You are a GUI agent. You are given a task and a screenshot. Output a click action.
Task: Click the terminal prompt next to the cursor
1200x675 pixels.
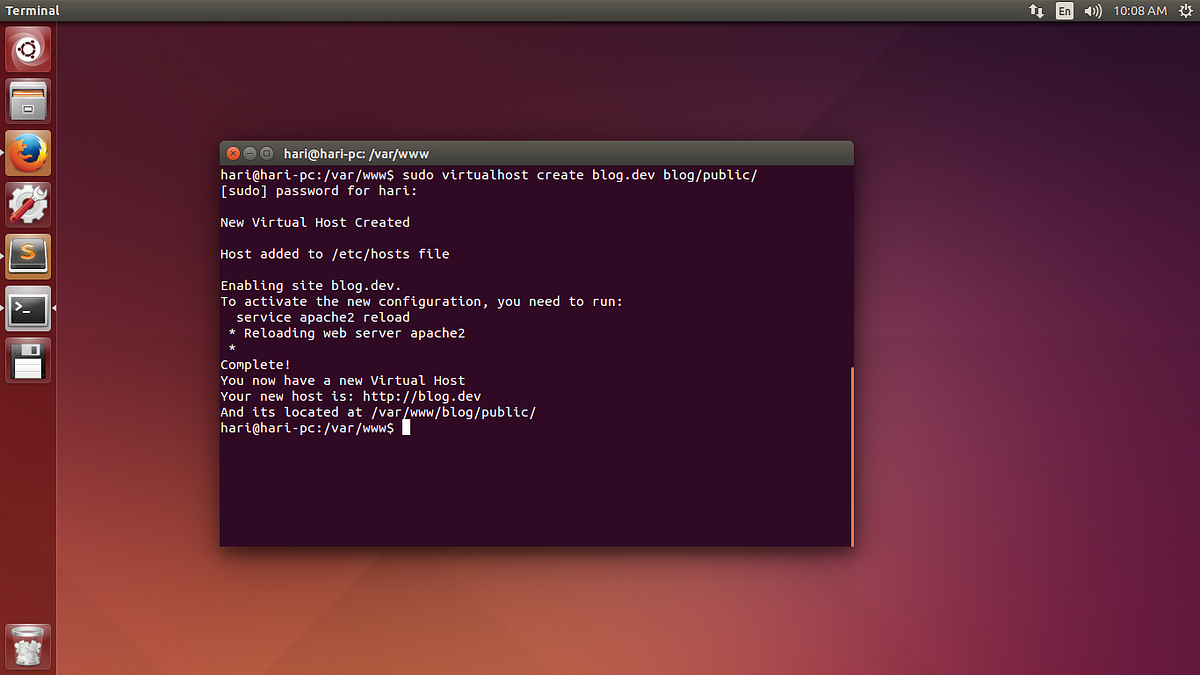click(405, 427)
